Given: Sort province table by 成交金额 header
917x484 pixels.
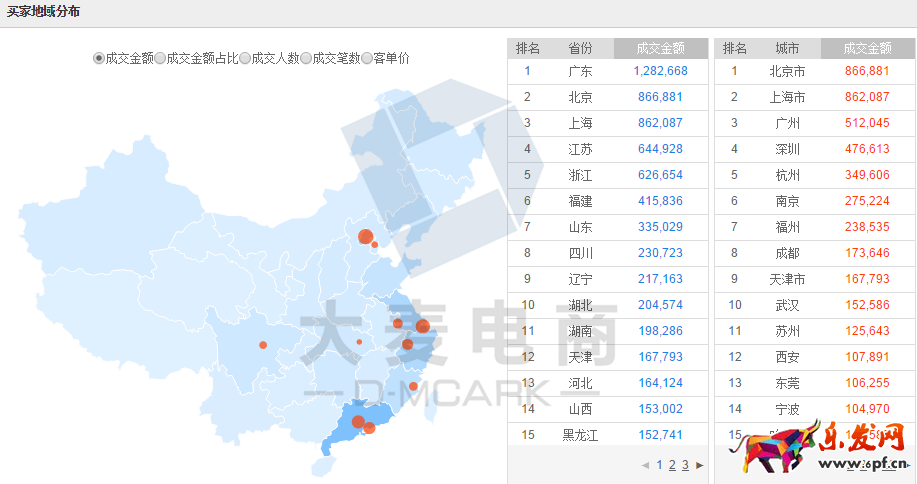Looking at the screenshot, I should click(x=660, y=48).
